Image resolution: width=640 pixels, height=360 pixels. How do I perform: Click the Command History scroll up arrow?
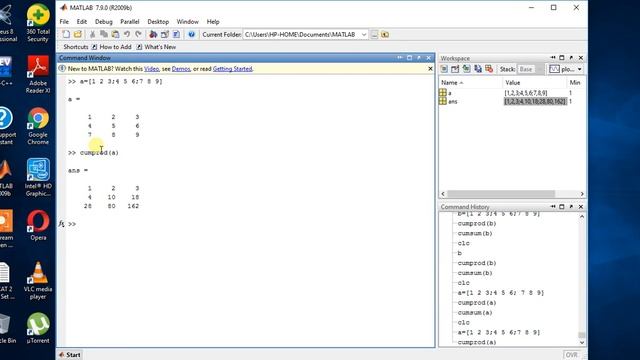pyautogui.click(x=582, y=217)
